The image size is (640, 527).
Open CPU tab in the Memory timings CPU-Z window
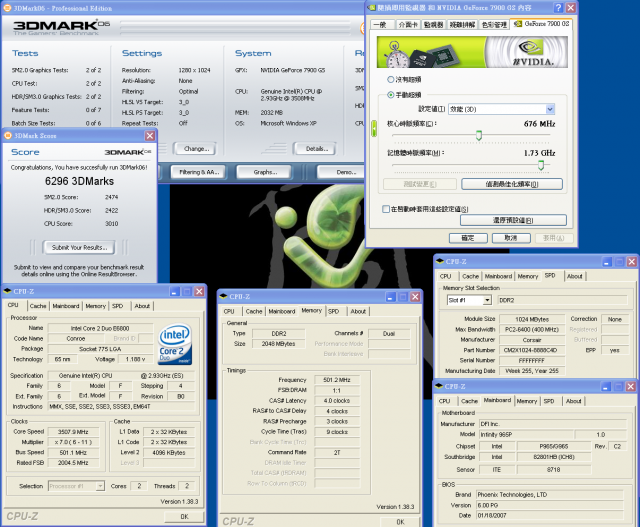pyautogui.click(x=229, y=311)
